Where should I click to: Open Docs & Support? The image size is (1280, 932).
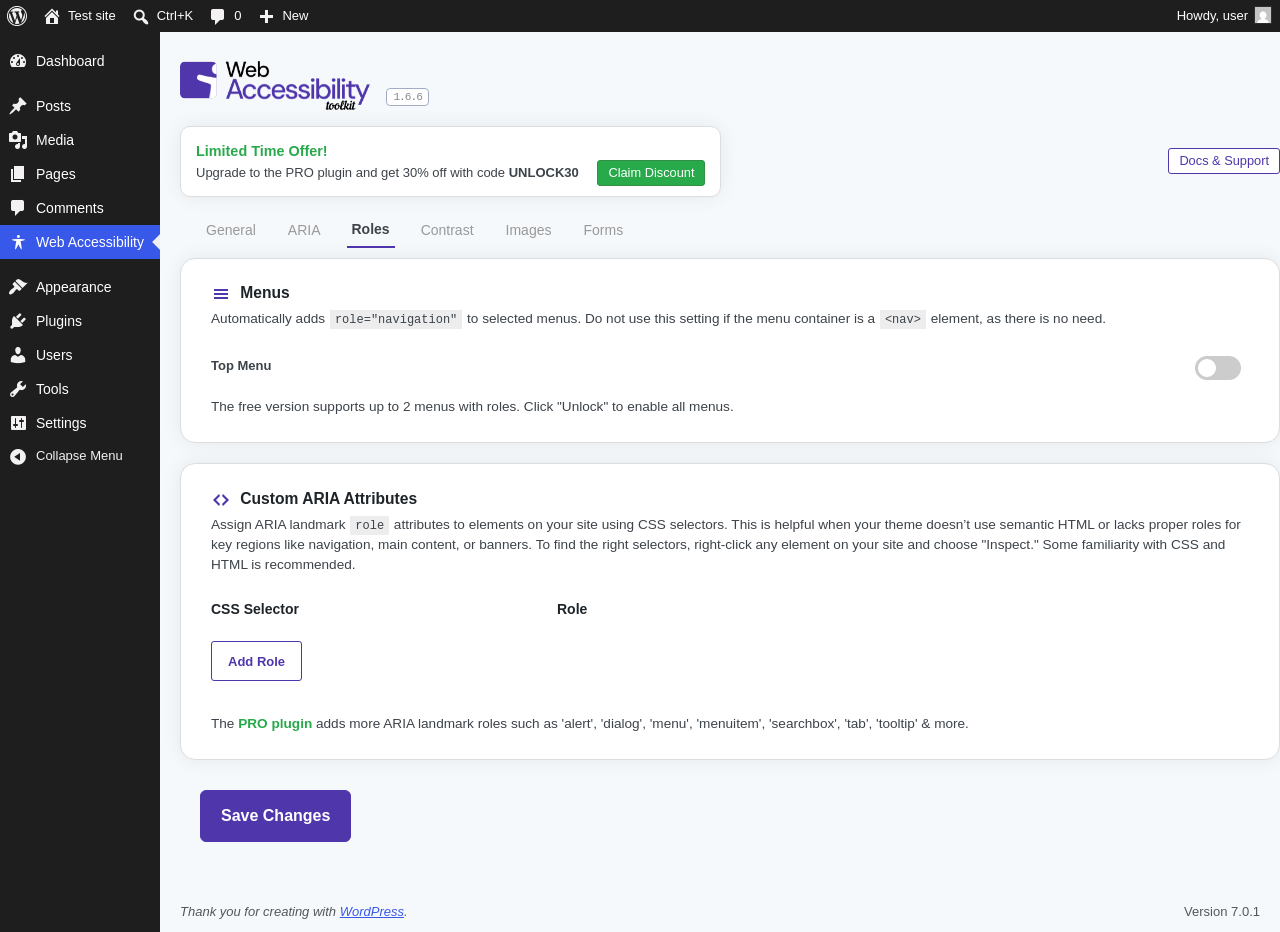click(1224, 161)
